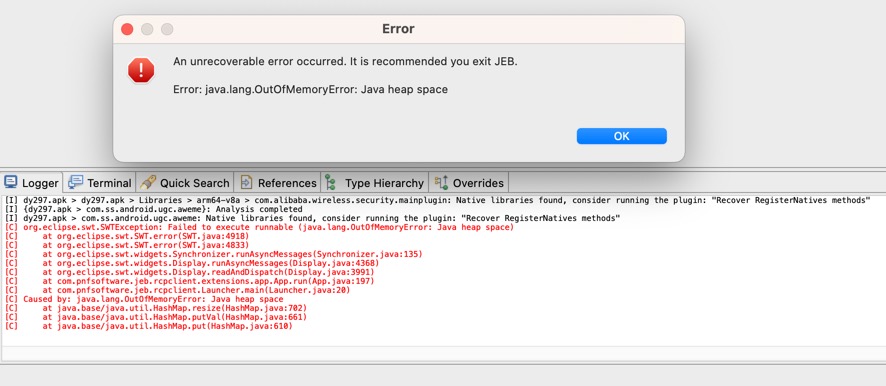Switch to the Logger tab
The width and height of the screenshot is (886, 386).
32,183
